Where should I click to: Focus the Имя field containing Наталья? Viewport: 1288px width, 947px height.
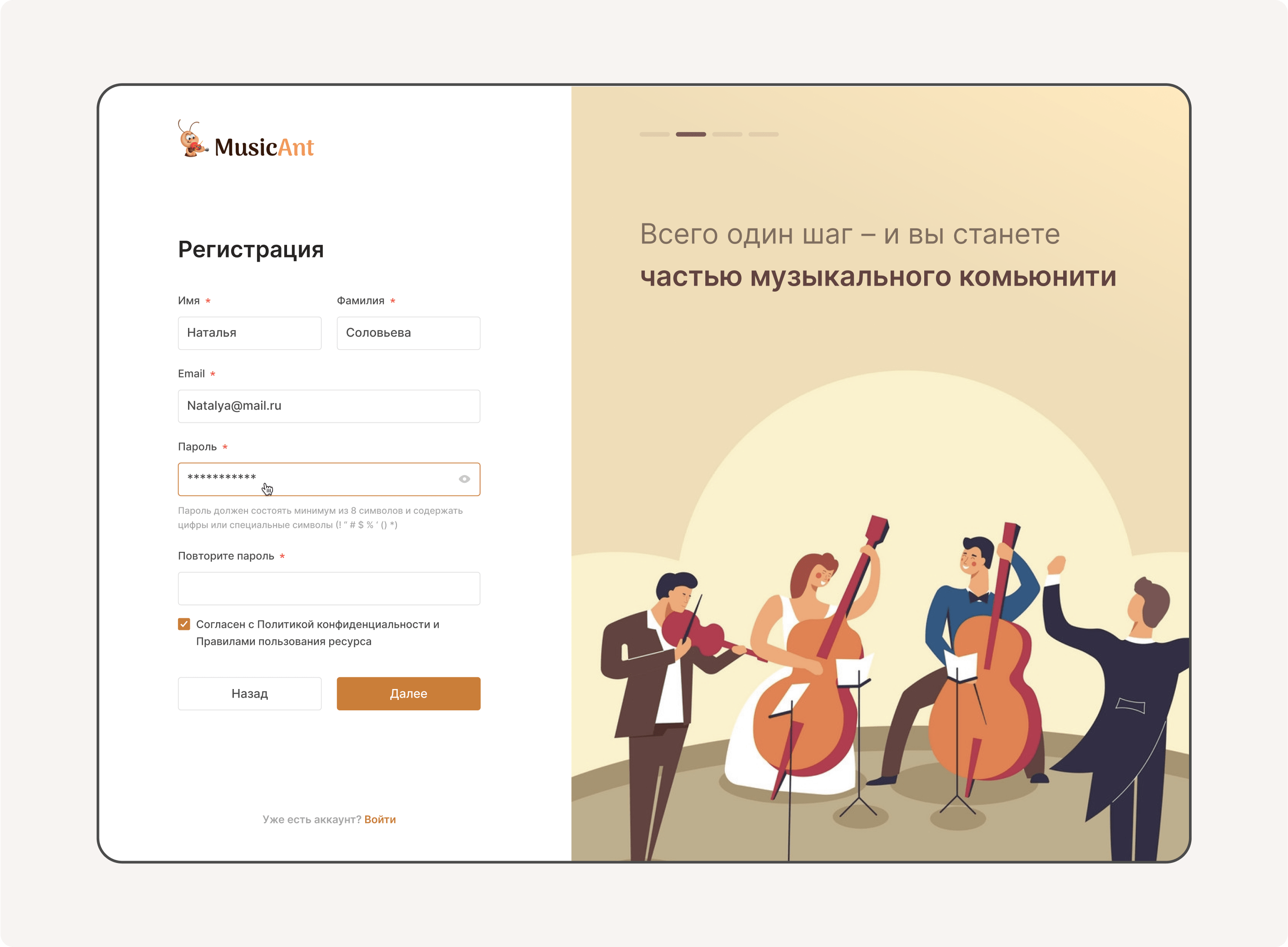click(249, 333)
